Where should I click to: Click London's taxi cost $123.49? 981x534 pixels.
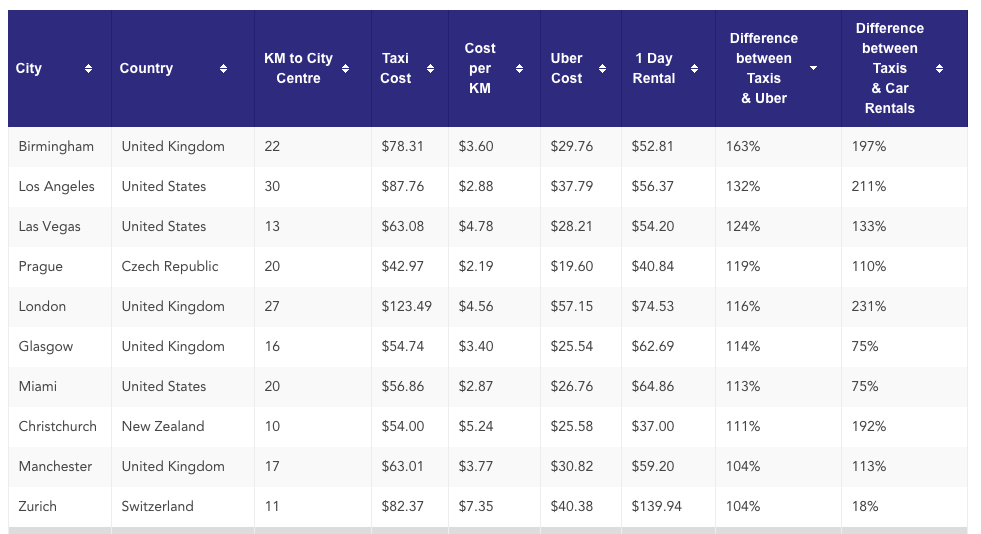click(407, 306)
